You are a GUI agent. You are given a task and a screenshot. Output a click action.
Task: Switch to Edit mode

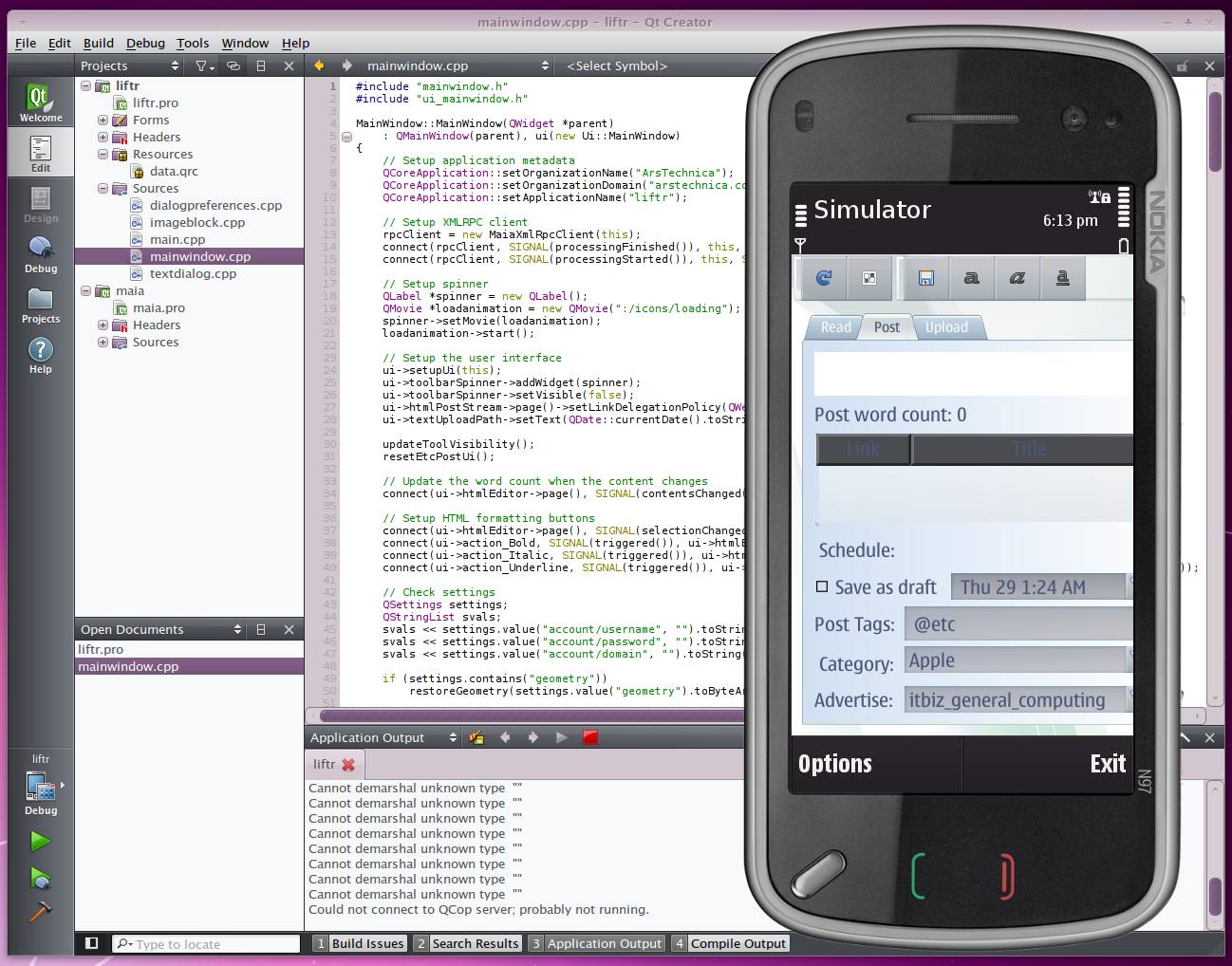point(41,152)
